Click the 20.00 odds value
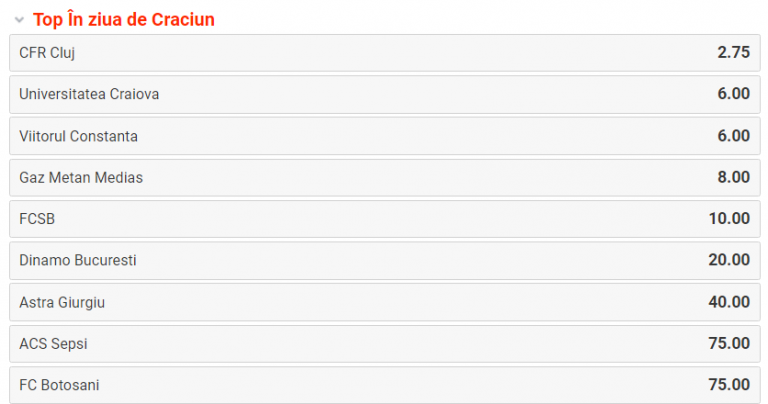 coord(729,260)
